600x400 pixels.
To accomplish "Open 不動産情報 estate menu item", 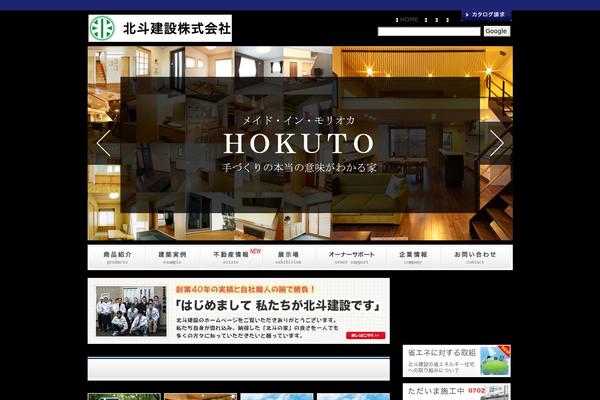I will coord(231,258).
